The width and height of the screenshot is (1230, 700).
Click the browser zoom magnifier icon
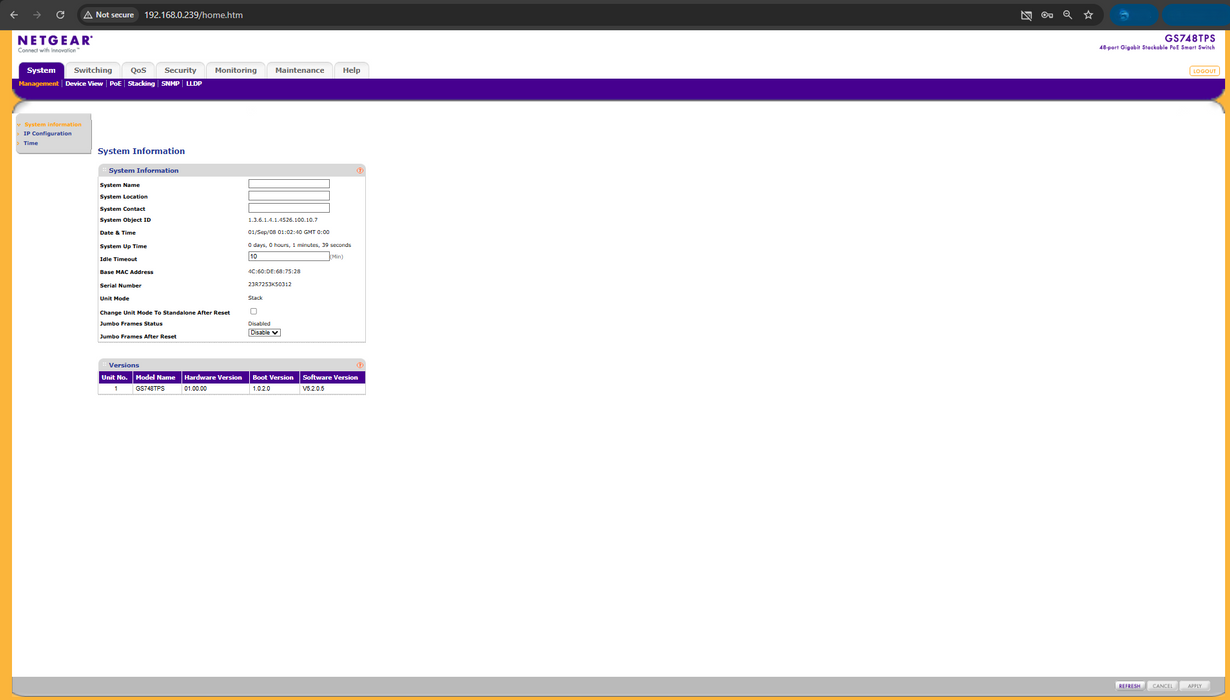pos(1067,15)
